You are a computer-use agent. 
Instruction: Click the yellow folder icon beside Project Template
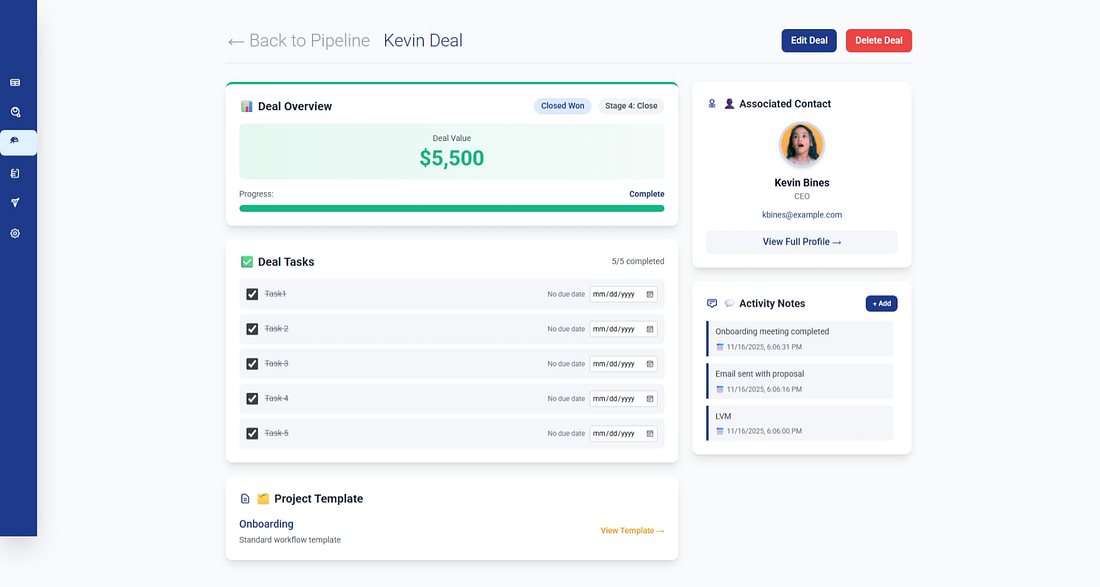click(x=263, y=499)
